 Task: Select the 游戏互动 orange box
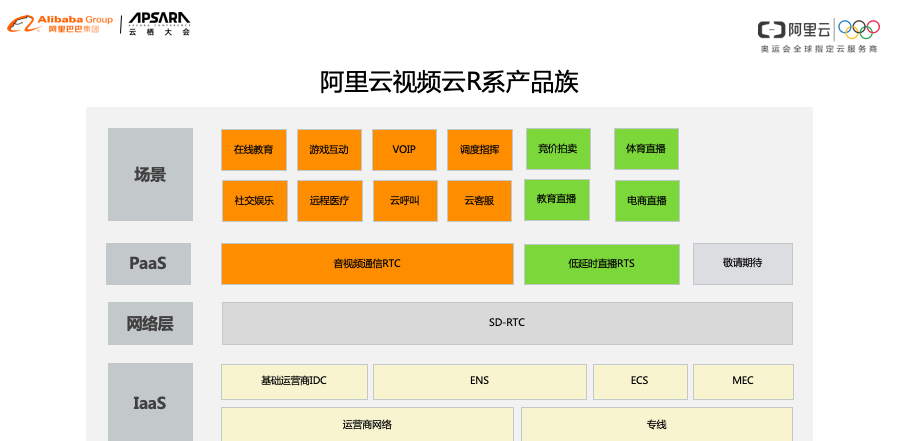(x=329, y=150)
